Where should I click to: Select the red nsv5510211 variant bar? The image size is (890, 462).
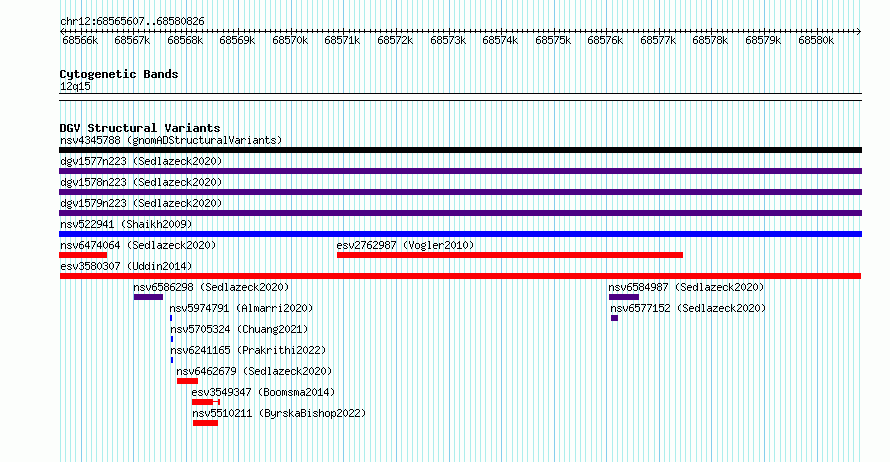[x=205, y=423]
